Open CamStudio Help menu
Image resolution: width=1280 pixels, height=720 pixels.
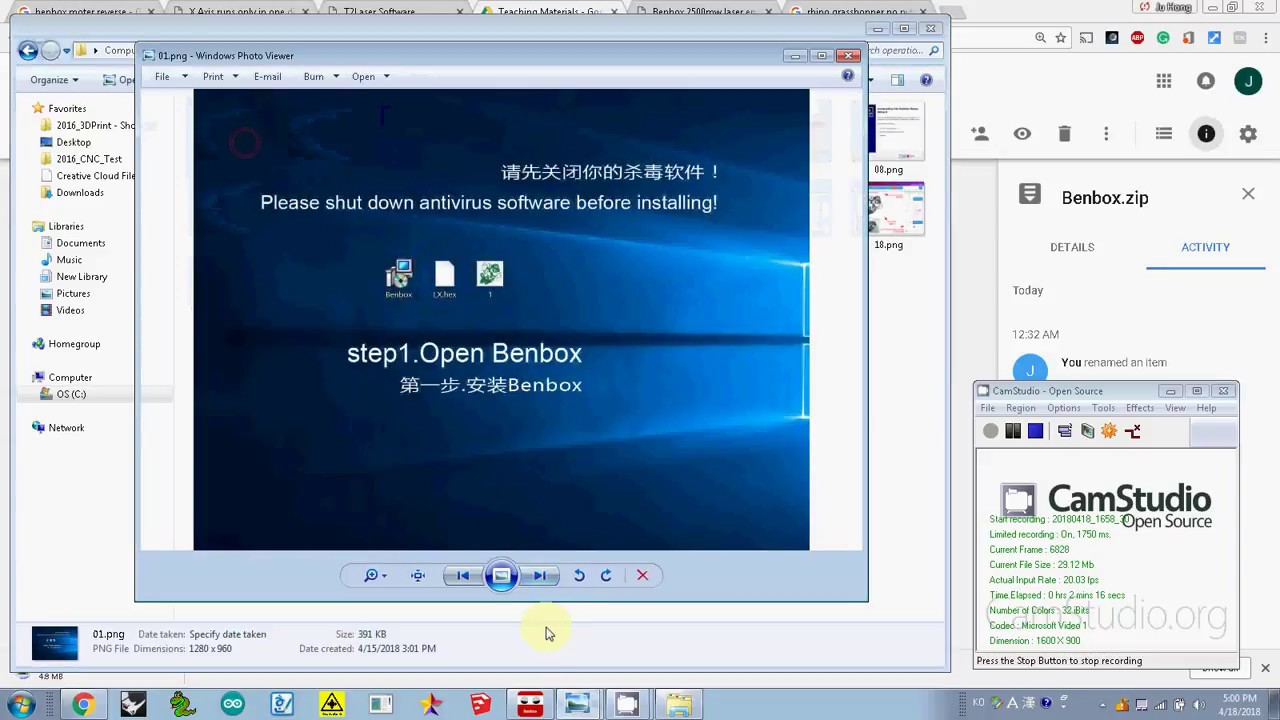[x=1206, y=408]
